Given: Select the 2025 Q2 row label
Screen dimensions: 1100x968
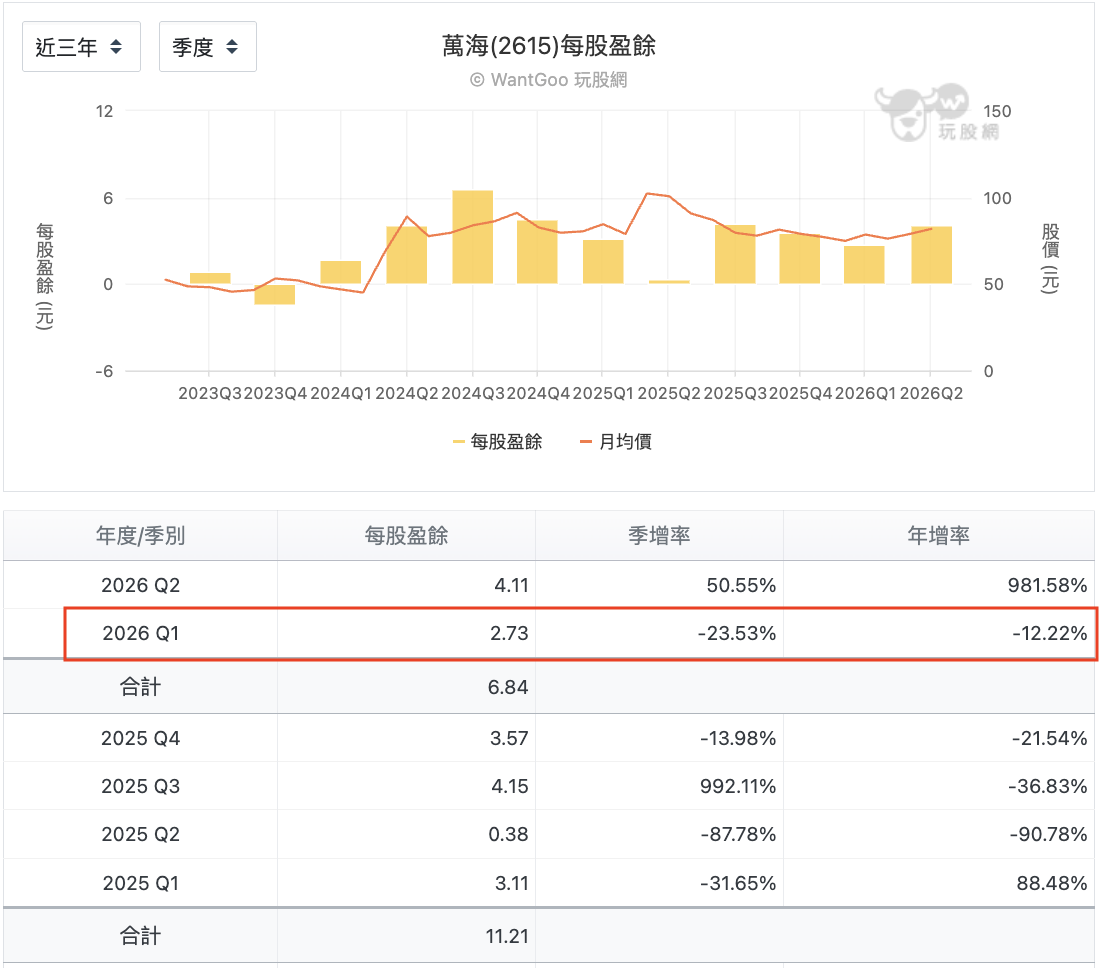Looking at the screenshot, I should (x=140, y=834).
